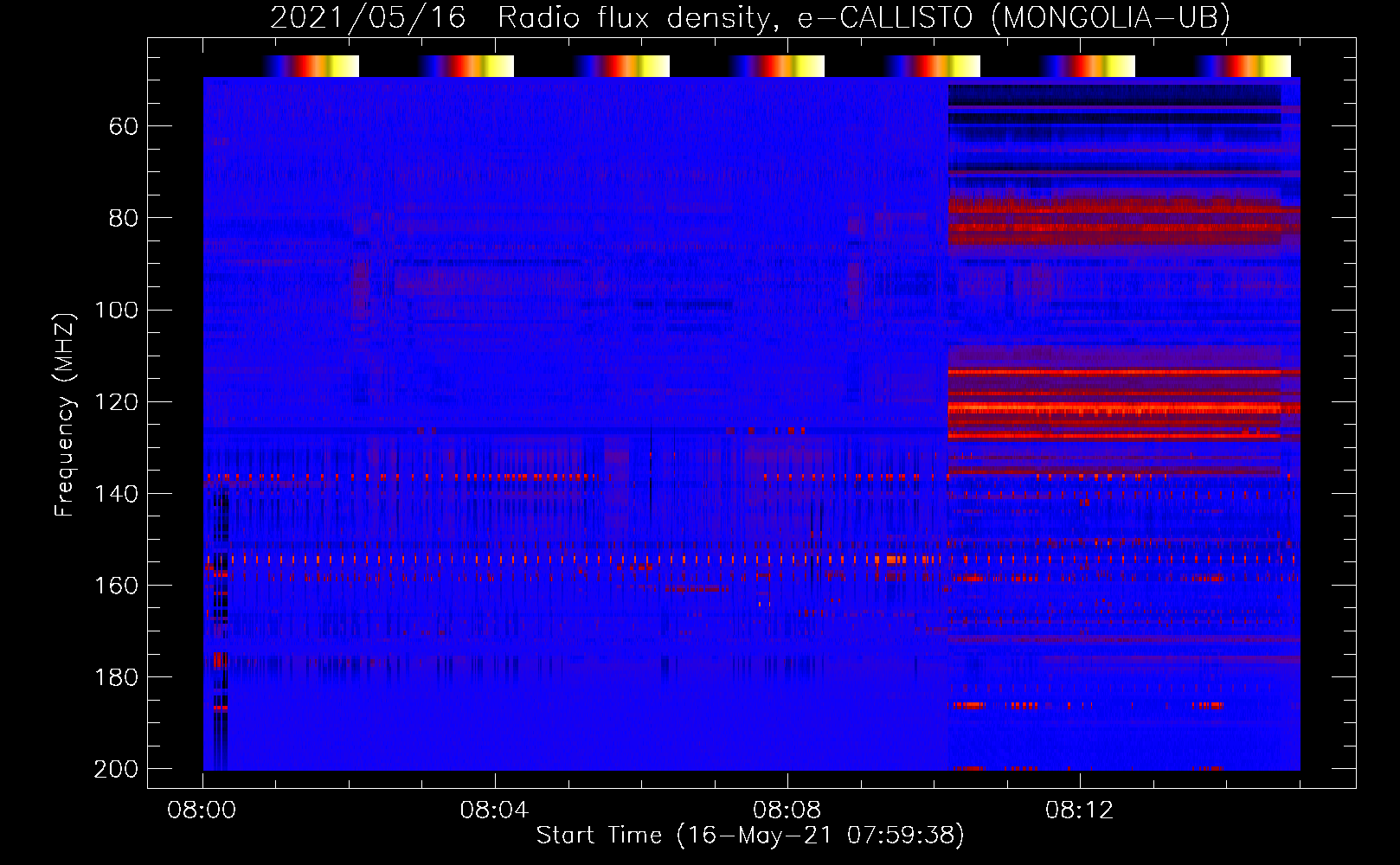Click the 180 frequency tick label
The height and width of the screenshot is (865, 1400).
click(x=117, y=676)
